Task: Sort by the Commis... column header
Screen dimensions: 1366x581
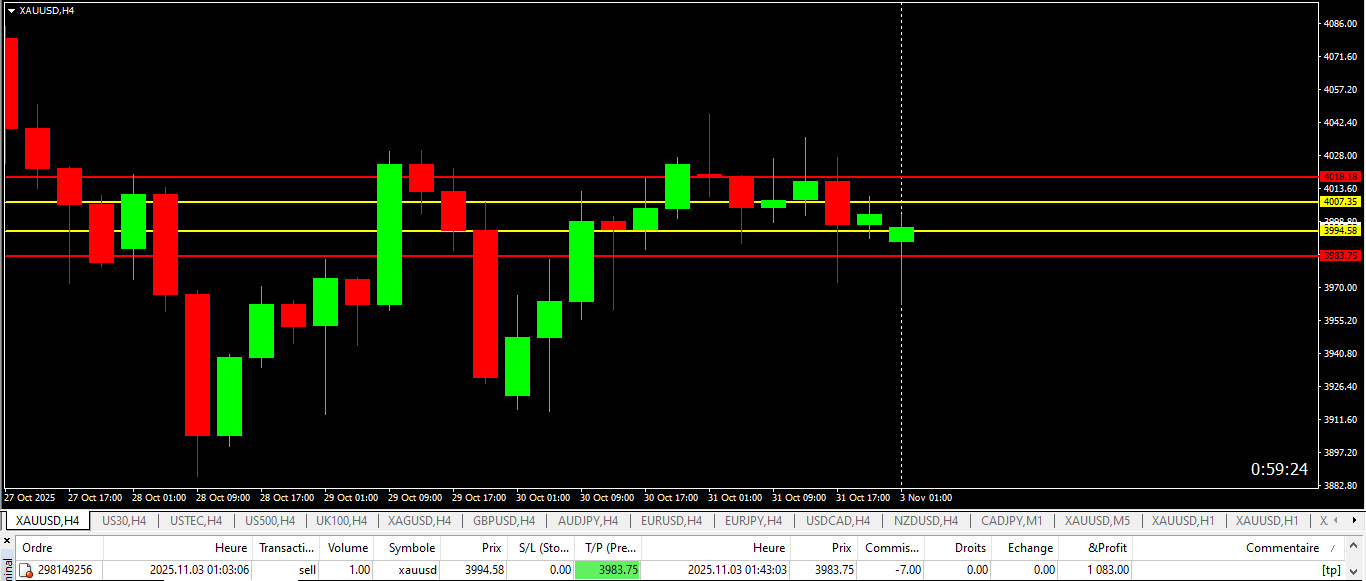Action: tap(891, 548)
